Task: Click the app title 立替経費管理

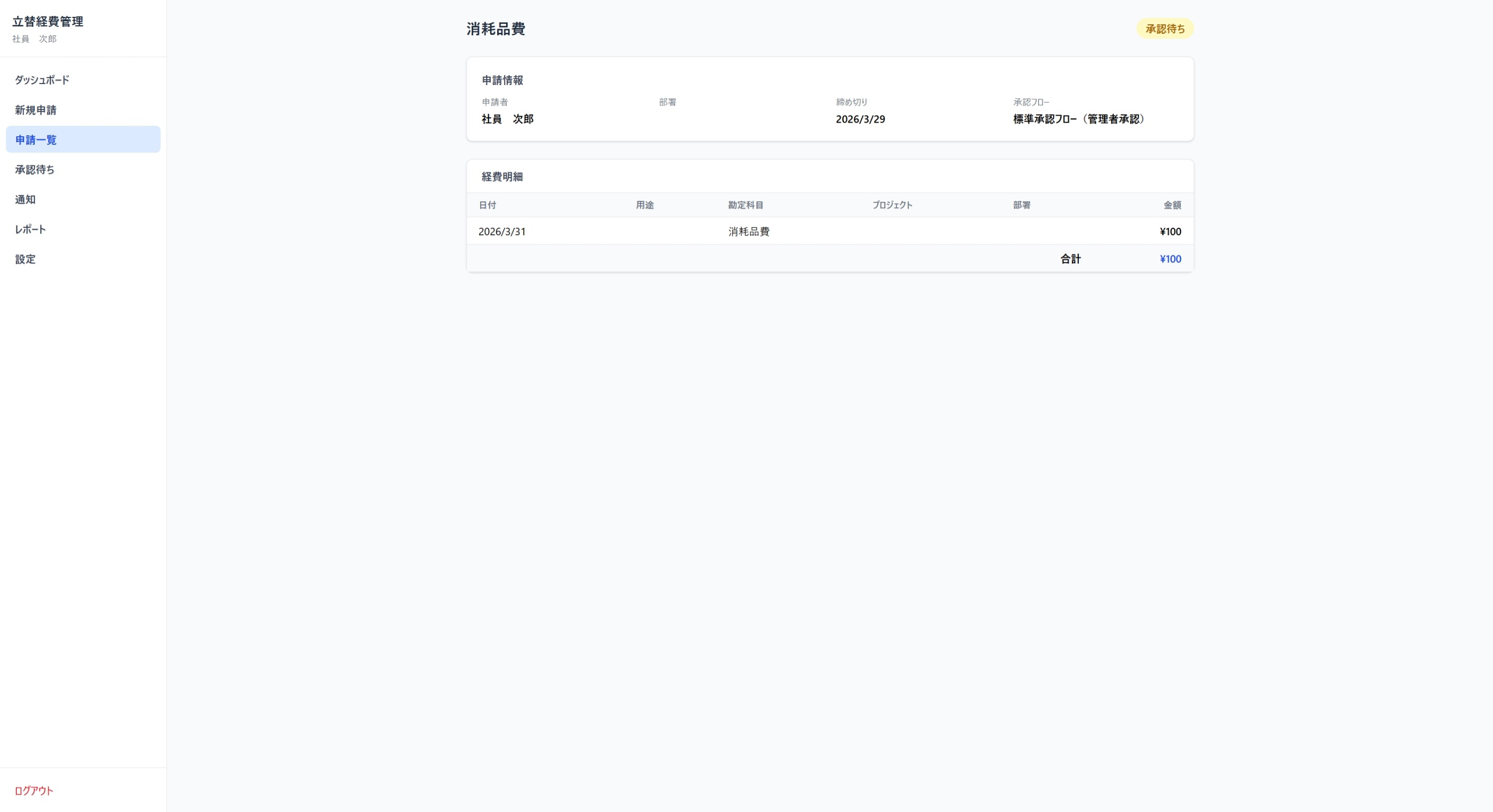Action: (x=48, y=22)
